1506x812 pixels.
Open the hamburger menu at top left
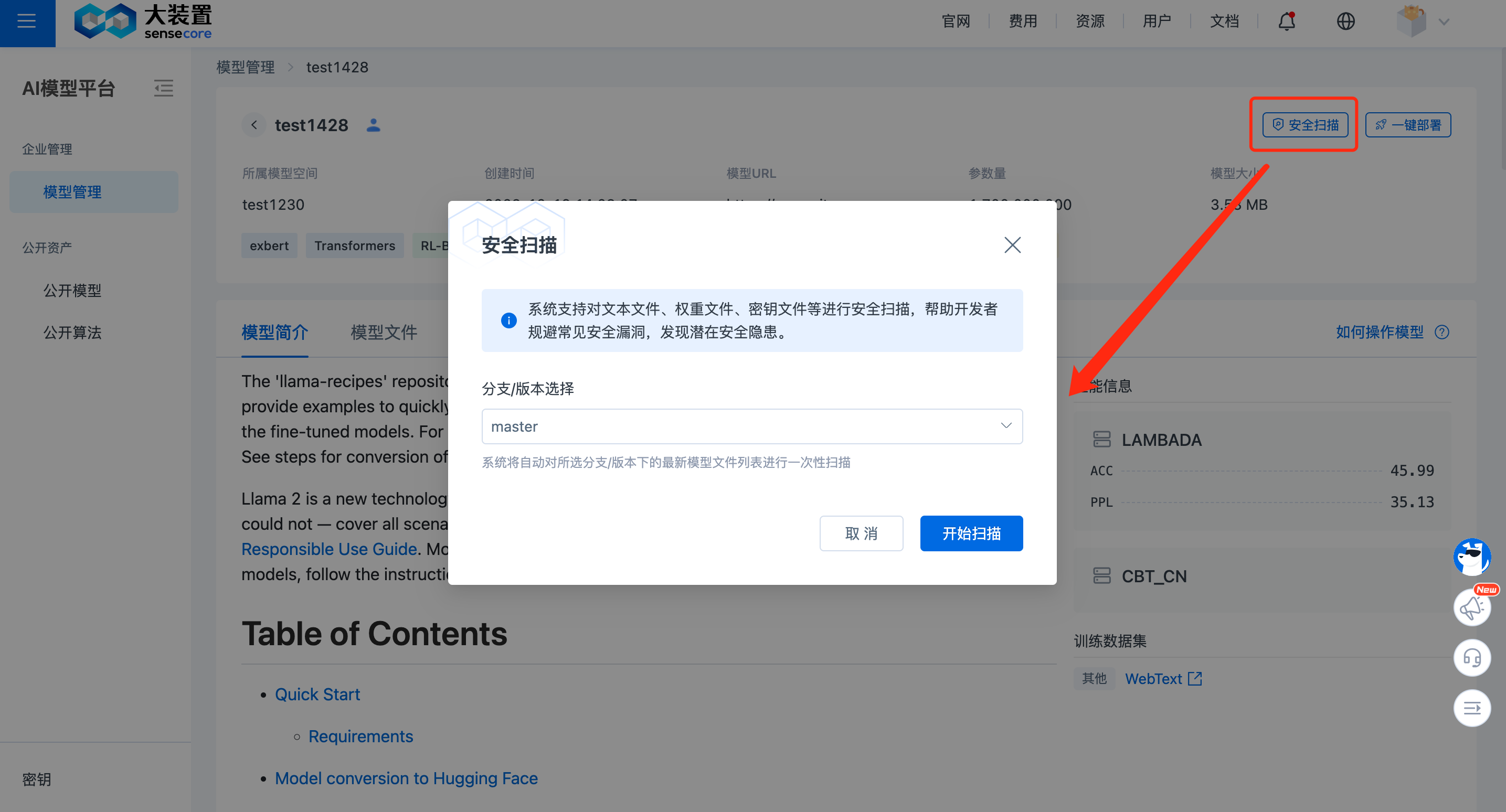(27, 22)
